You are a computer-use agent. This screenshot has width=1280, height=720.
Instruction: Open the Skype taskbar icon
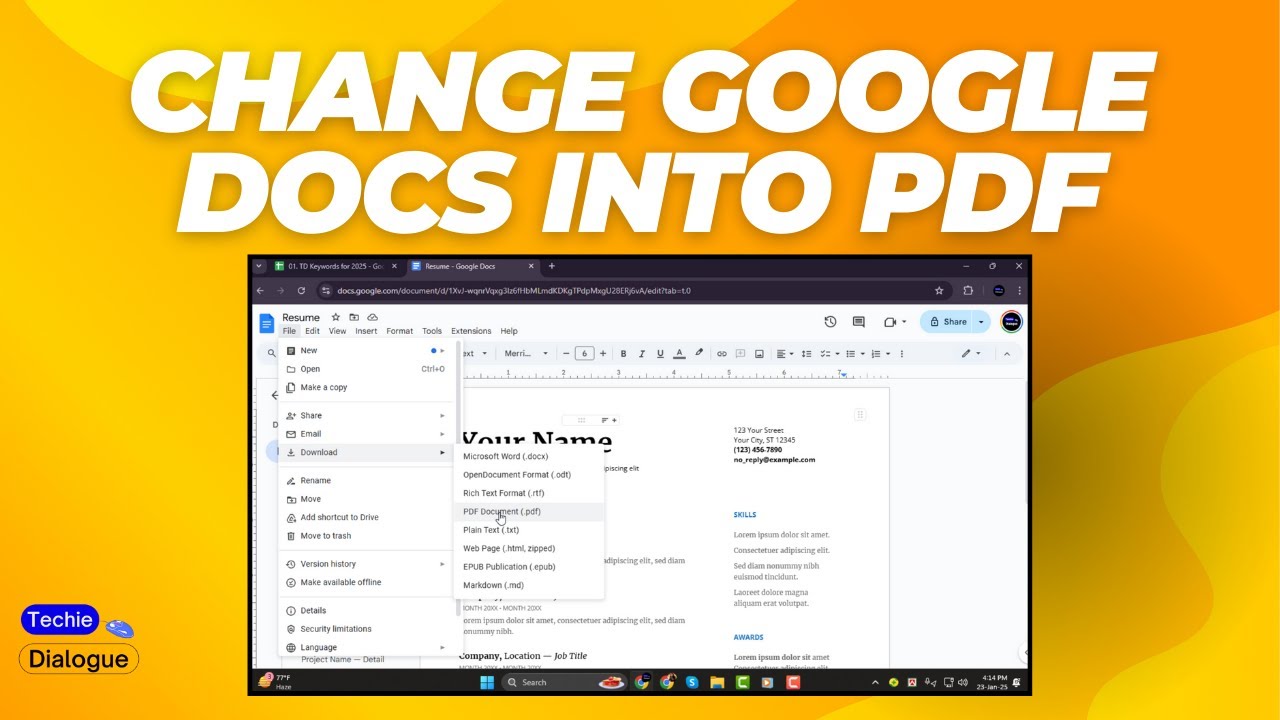[691, 682]
